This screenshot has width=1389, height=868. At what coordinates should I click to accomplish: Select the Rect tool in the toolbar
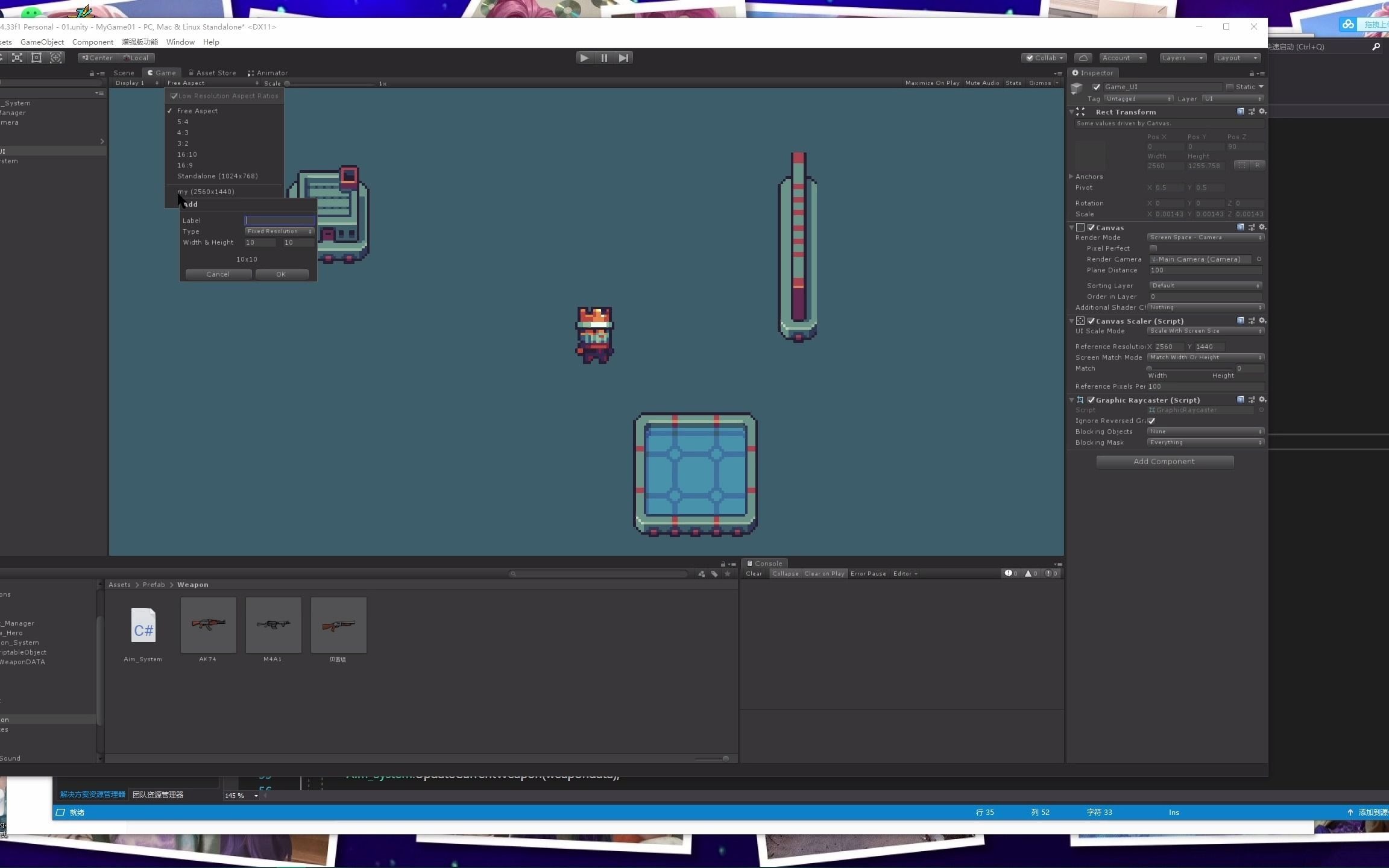(x=36, y=57)
